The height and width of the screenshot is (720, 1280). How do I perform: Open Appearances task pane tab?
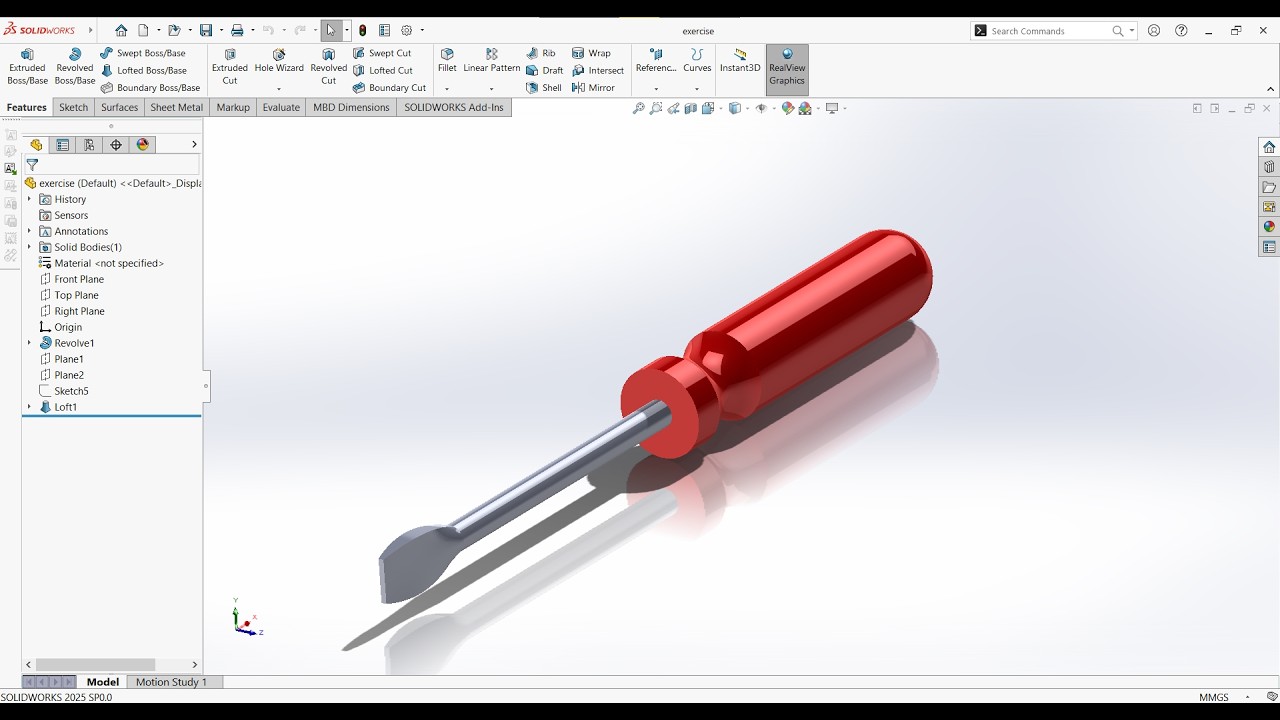[x=1269, y=227]
